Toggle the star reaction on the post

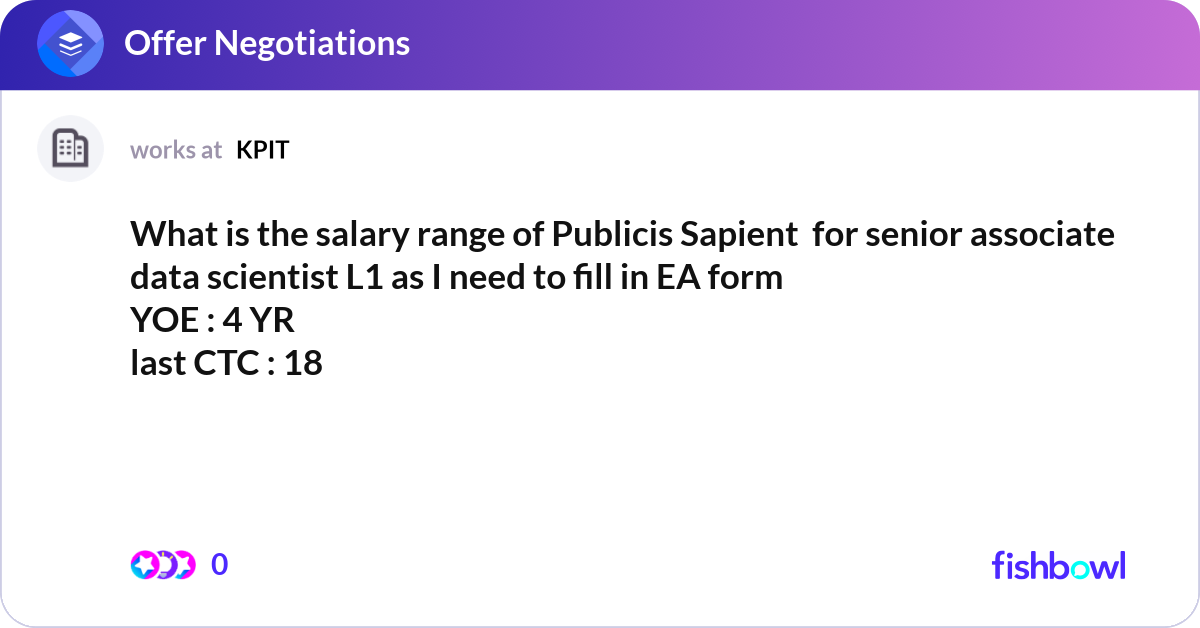[x=145, y=564]
